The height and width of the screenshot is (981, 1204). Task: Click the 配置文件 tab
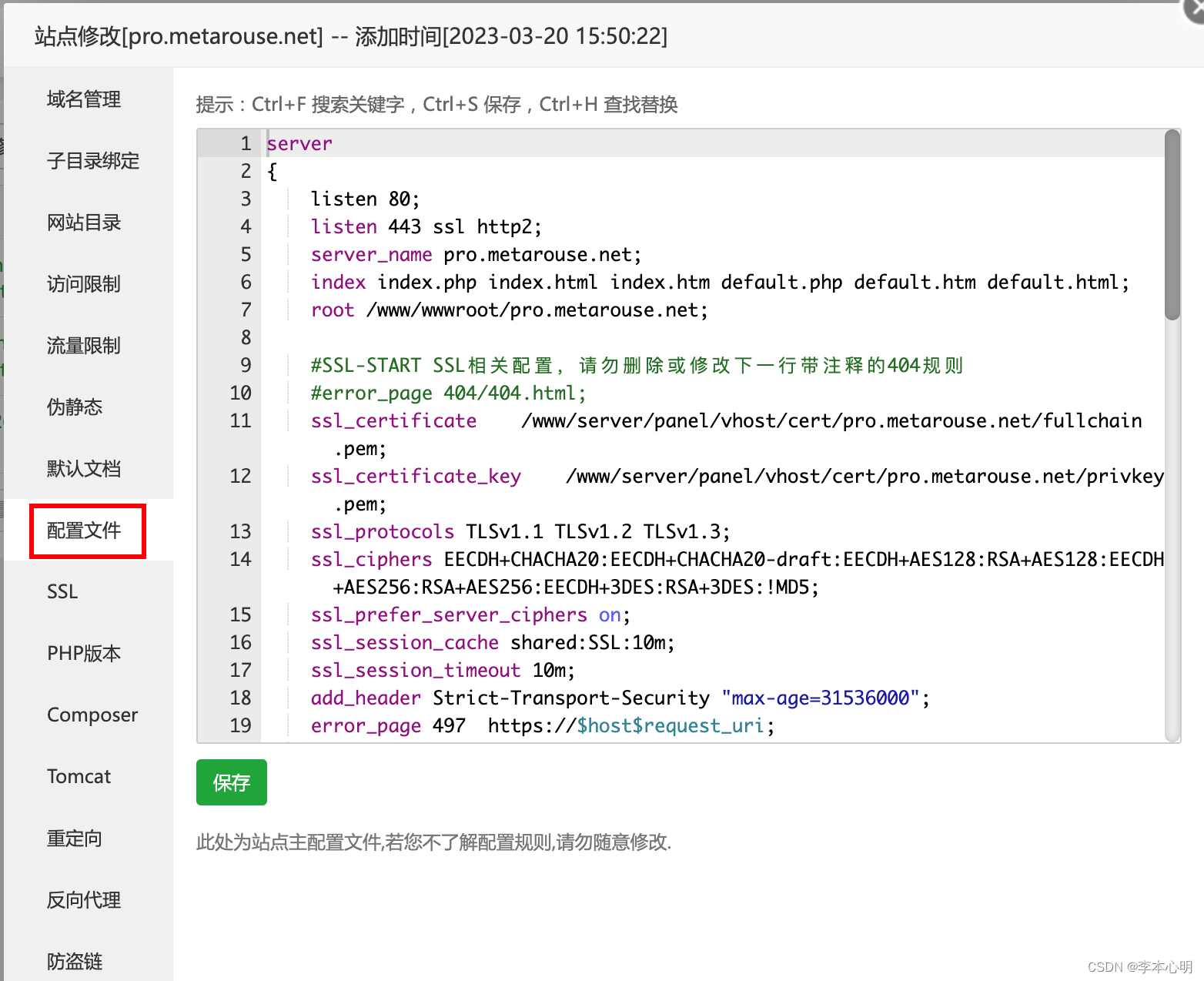pyautogui.click(x=84, y=531)
